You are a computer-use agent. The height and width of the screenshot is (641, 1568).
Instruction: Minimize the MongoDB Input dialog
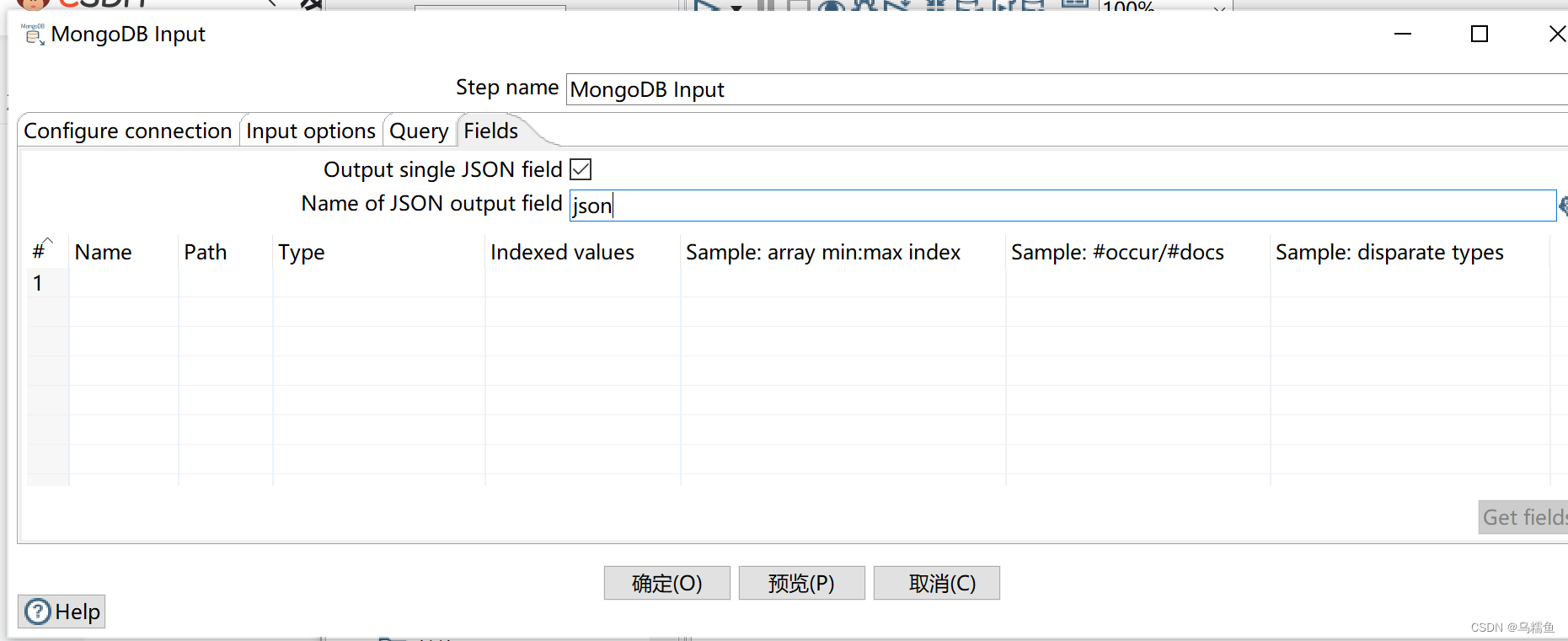coord(1403,34)
